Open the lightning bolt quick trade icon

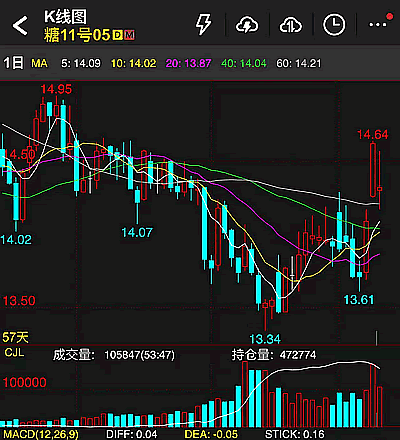203,24
